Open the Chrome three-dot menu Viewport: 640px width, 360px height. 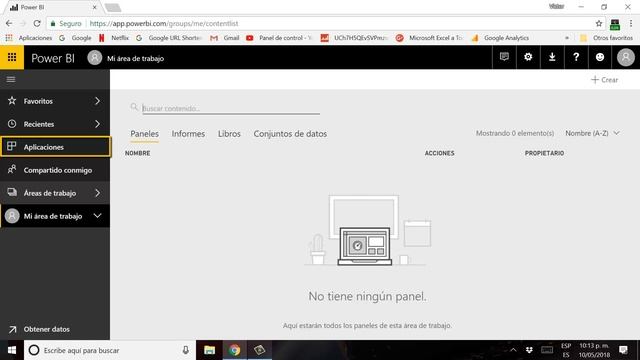pyautogui.click(x=631, y=24)
